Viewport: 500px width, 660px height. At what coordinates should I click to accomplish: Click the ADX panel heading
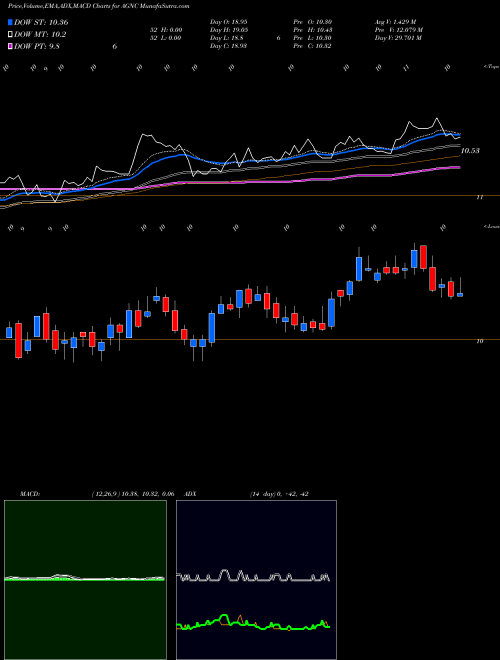191,494
